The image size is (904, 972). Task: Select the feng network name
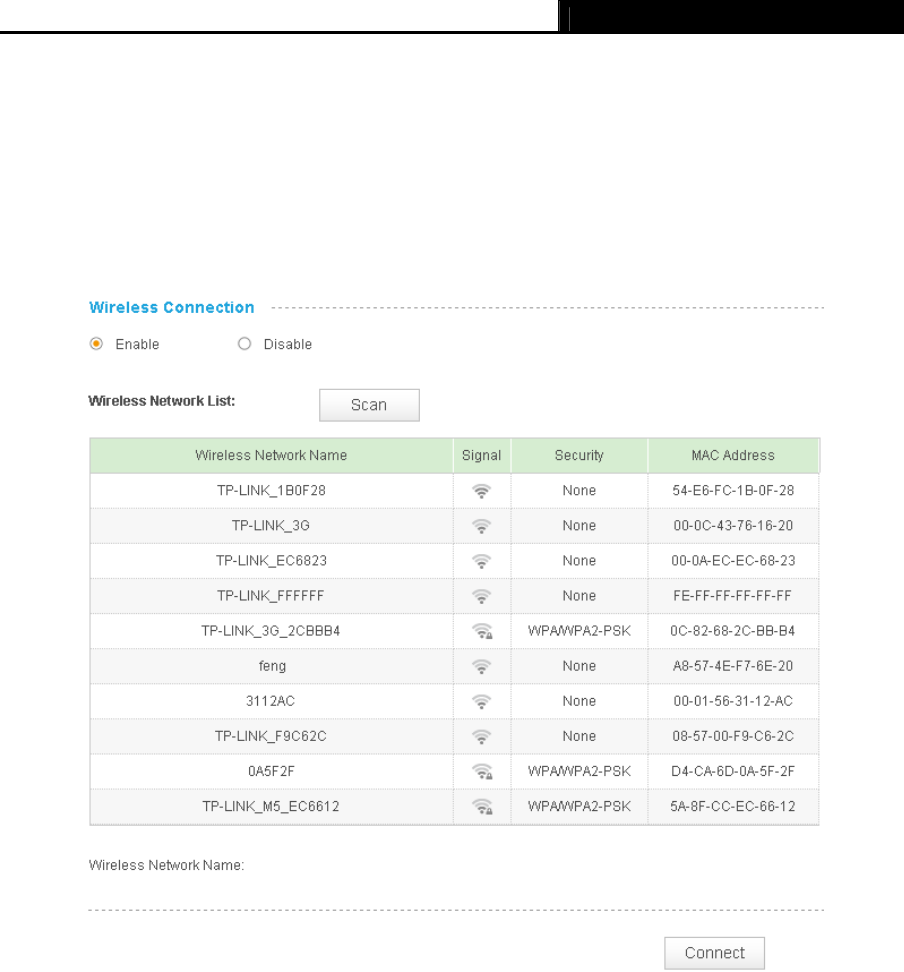click(x=272, y=666)
